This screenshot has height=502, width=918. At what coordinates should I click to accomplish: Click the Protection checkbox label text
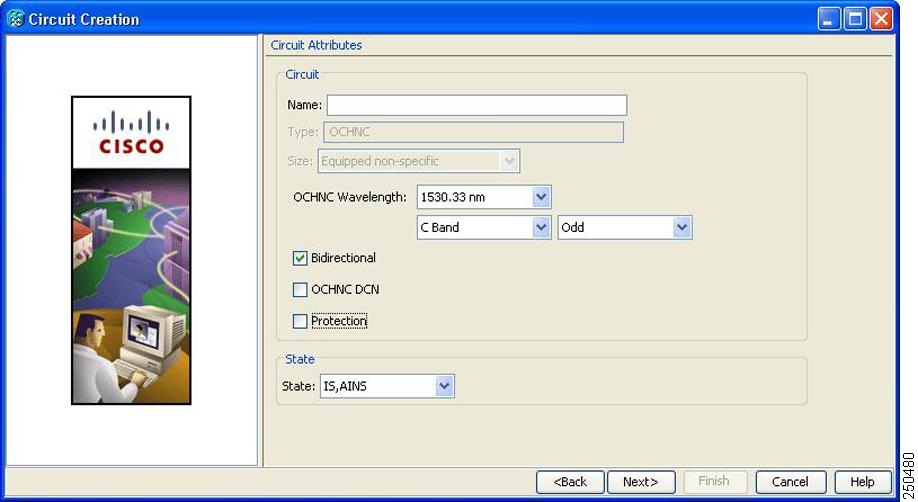click(x=339, y=321)
